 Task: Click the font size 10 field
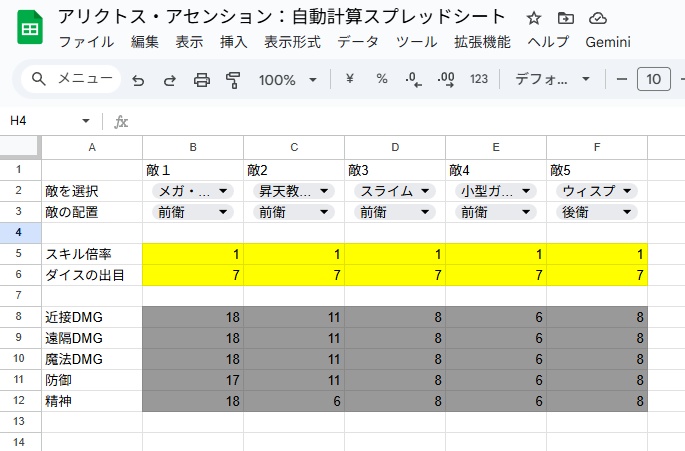point(654,79)
